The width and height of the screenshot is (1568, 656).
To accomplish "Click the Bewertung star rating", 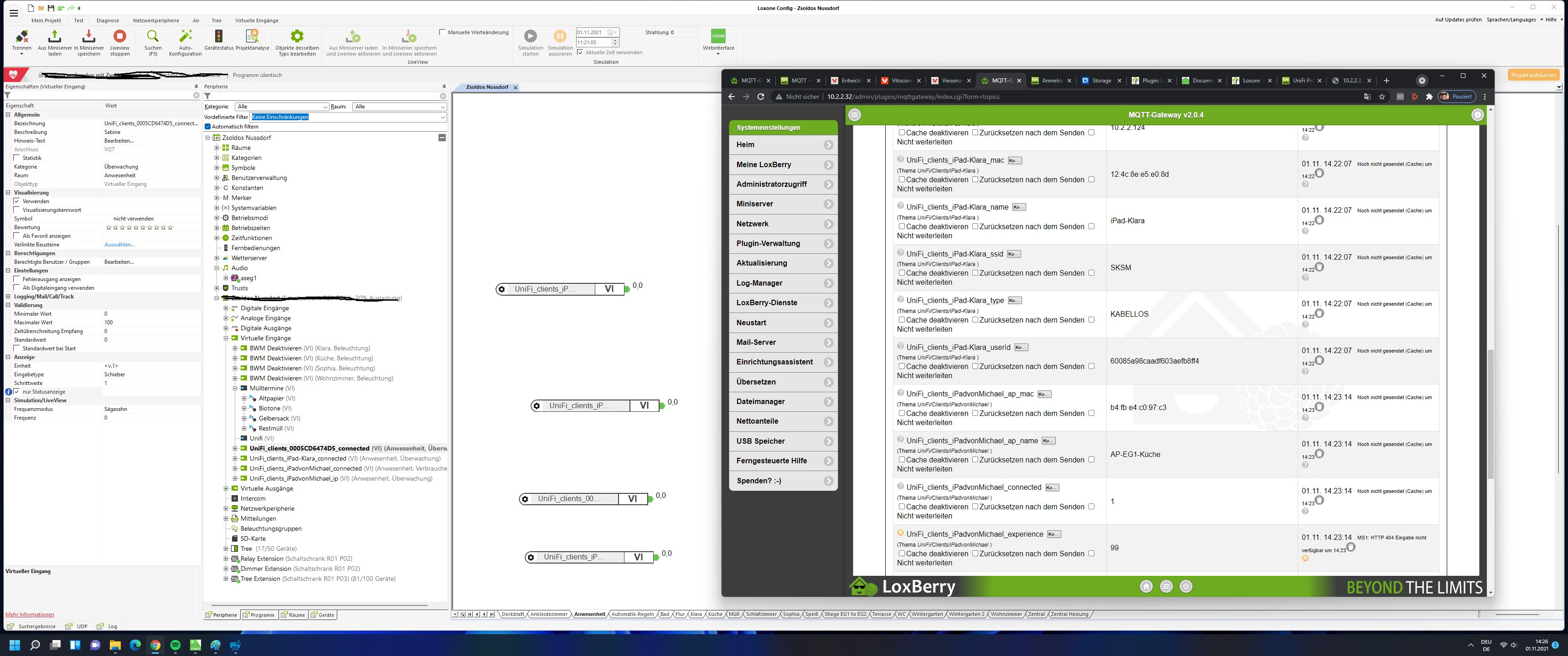I will coord(139,228).
